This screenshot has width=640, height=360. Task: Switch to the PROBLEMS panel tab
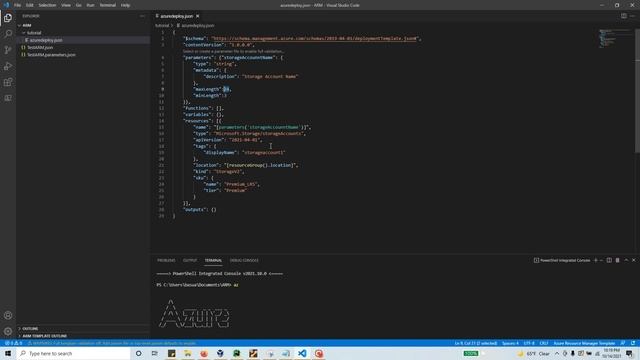166,260
